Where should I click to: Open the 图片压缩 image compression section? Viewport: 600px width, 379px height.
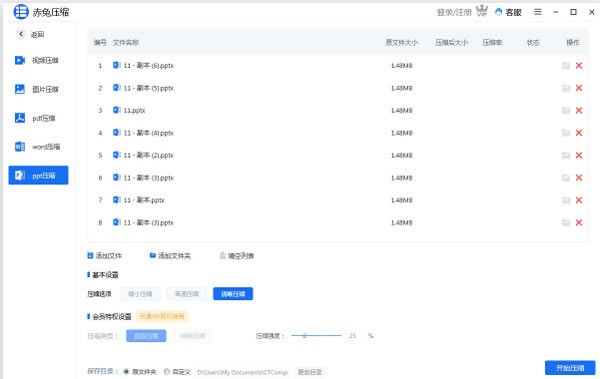(37, 89)
